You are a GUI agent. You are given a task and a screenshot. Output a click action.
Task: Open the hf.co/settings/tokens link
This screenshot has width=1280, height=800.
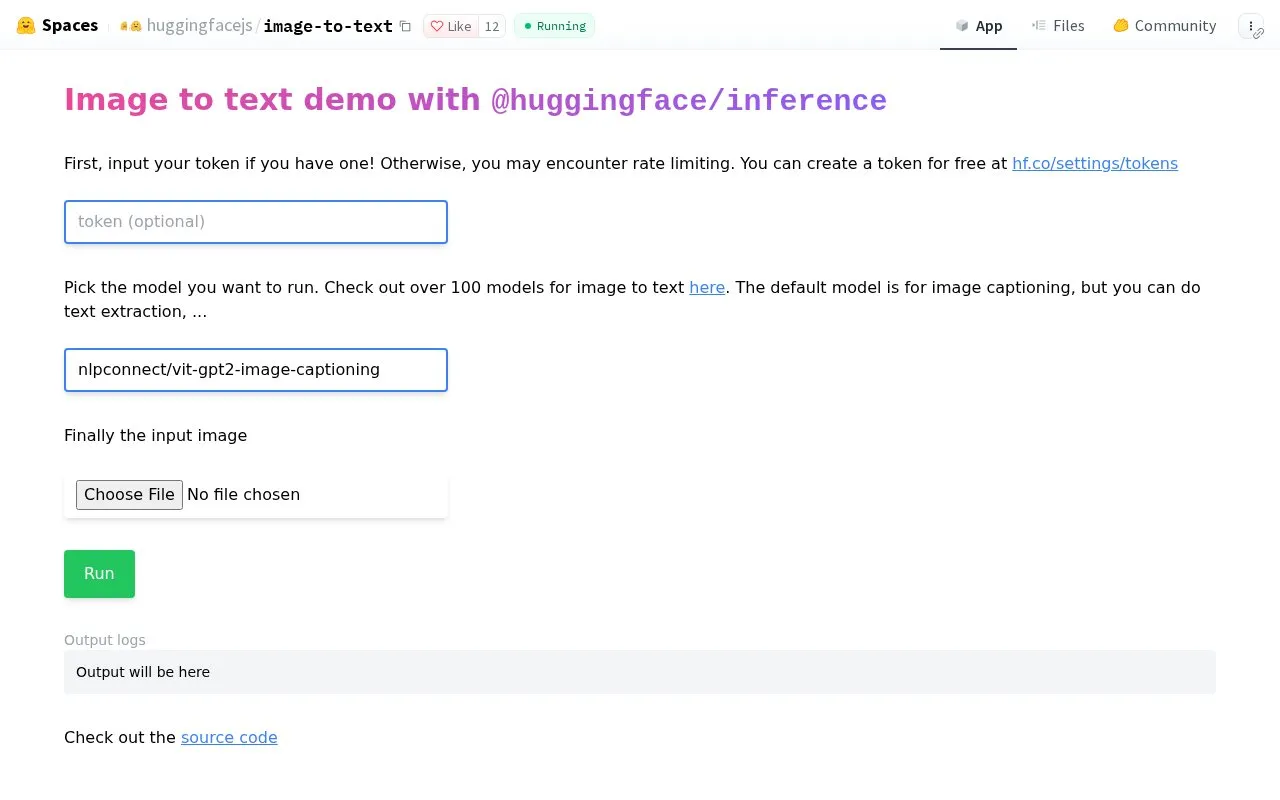point(1095,163)
